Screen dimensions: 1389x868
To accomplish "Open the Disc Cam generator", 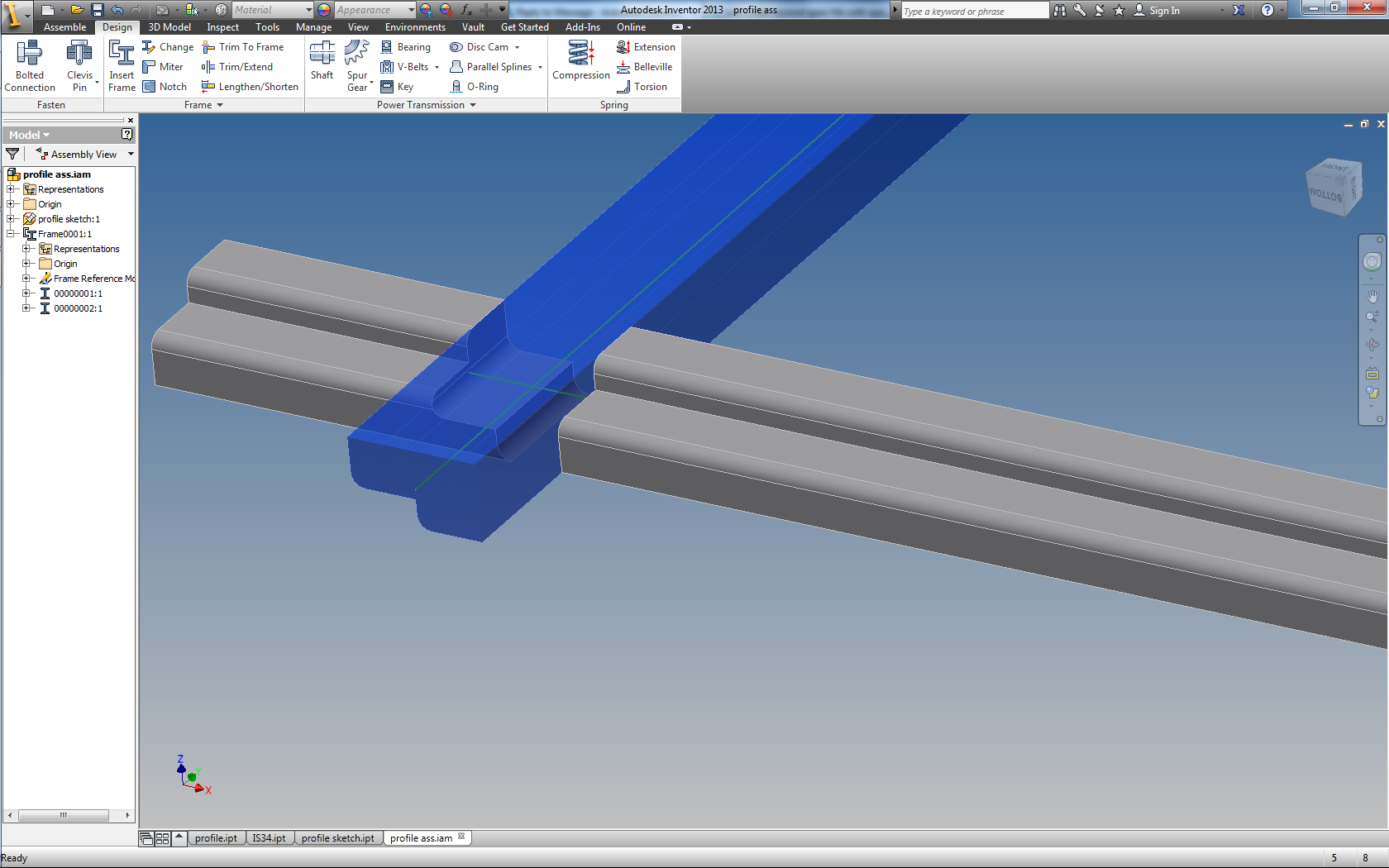I will [x=479, y=47].
